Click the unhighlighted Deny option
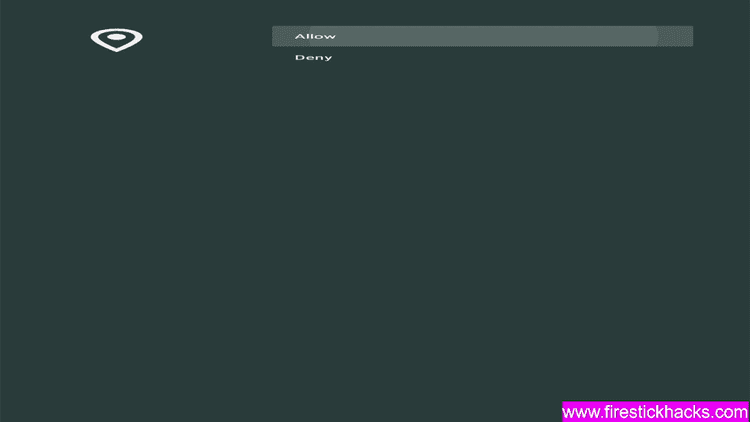 [482, 57]
